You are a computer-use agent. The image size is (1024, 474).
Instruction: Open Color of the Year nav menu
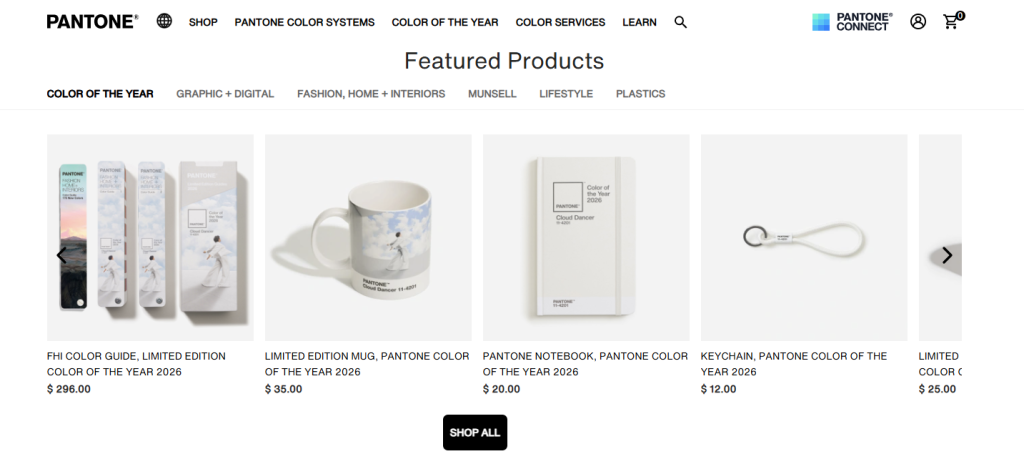445,22
